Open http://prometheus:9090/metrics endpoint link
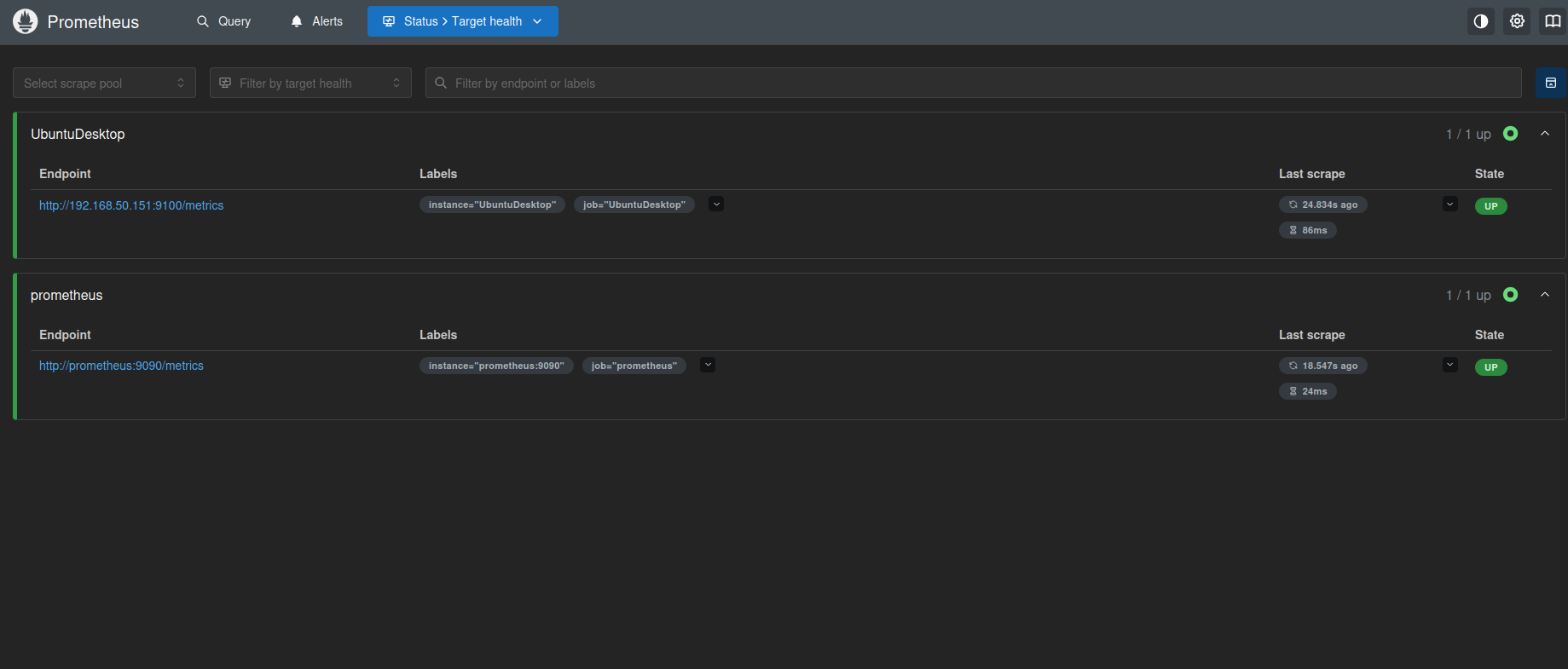1568x669 pixels. click(x=121, y=366)
